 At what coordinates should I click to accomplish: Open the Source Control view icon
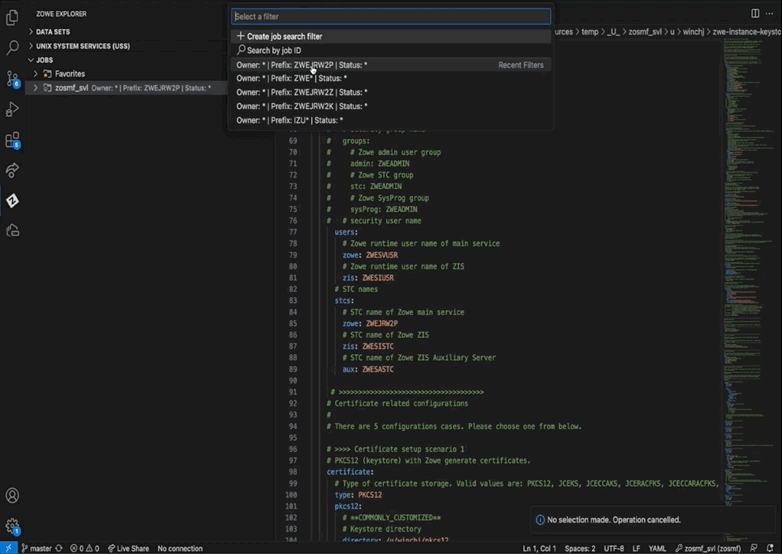click(12, 79)
